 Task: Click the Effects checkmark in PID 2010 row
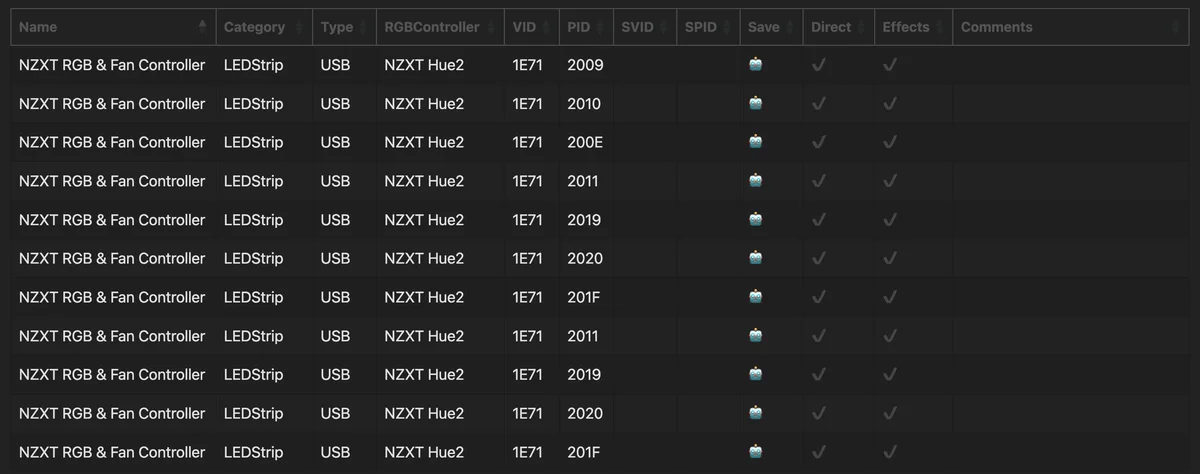coord(890,104)
